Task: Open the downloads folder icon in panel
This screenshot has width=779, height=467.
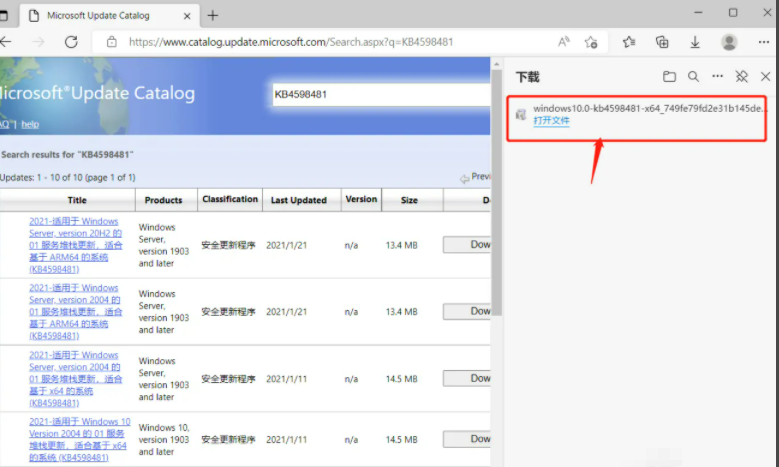Action: click(669, 77)
